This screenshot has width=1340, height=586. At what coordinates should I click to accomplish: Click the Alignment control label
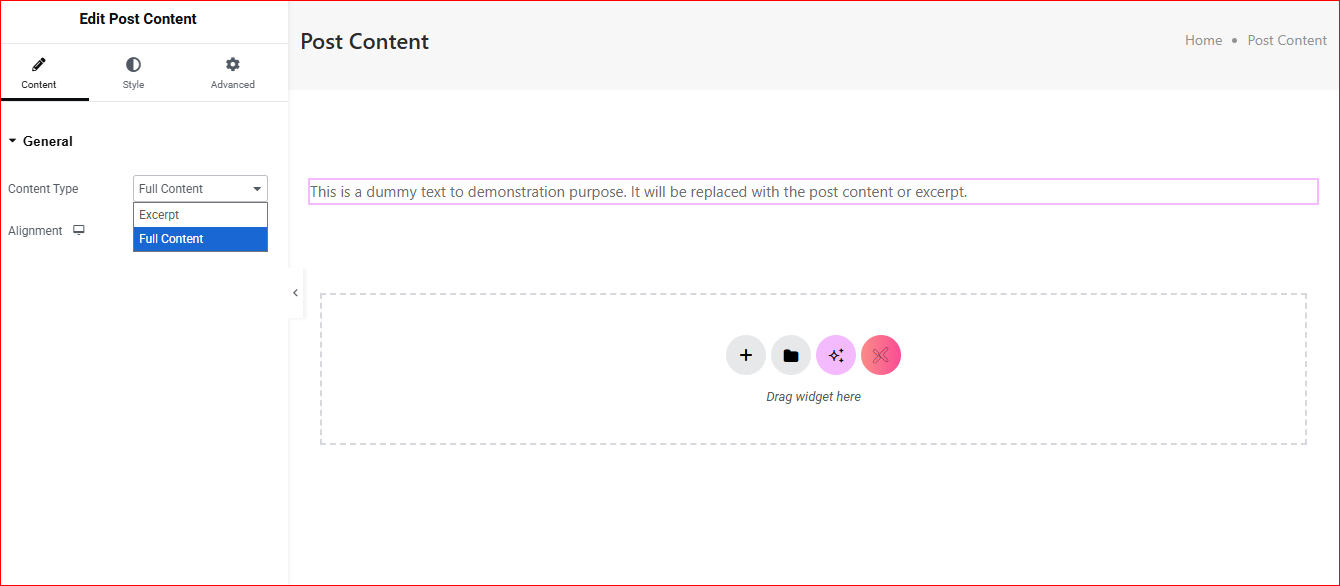pyautogui.click(x=35, y=231)
